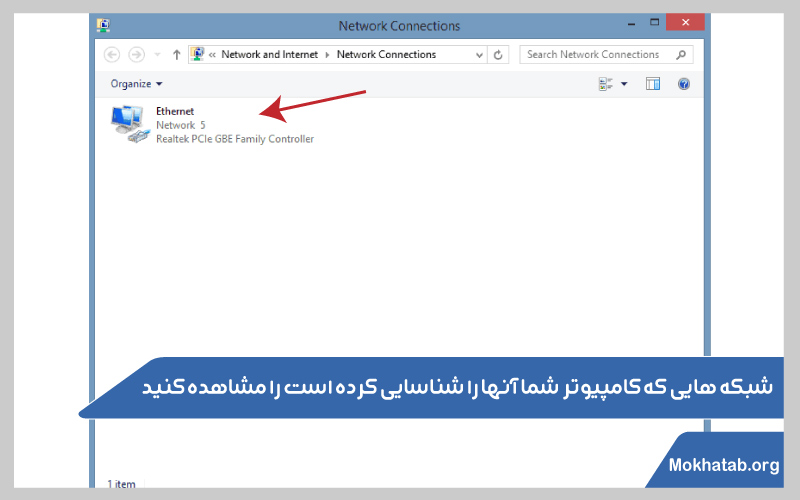
Task: Close the Network Connections window
Action: (685, 22)
